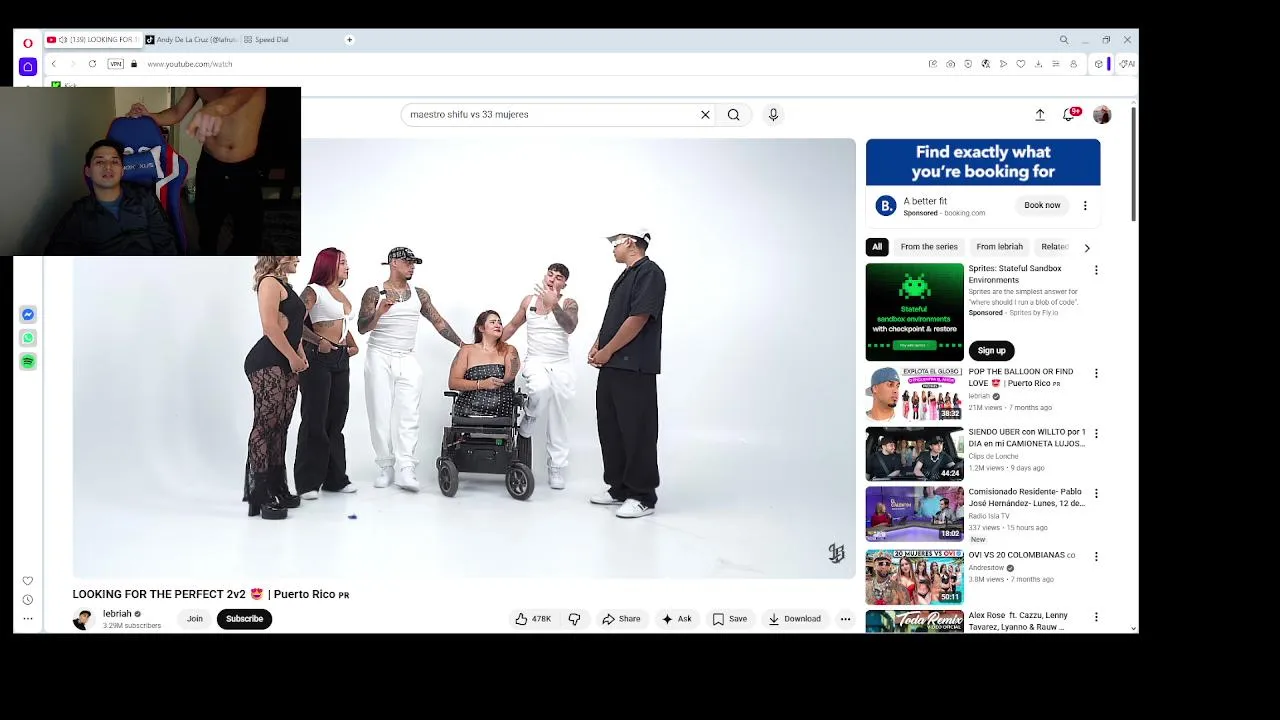Image resolution: width=1280 pixels, height=720 pixels.
Task: Reload the page with refresh icon
Action: tap(92, 64)
